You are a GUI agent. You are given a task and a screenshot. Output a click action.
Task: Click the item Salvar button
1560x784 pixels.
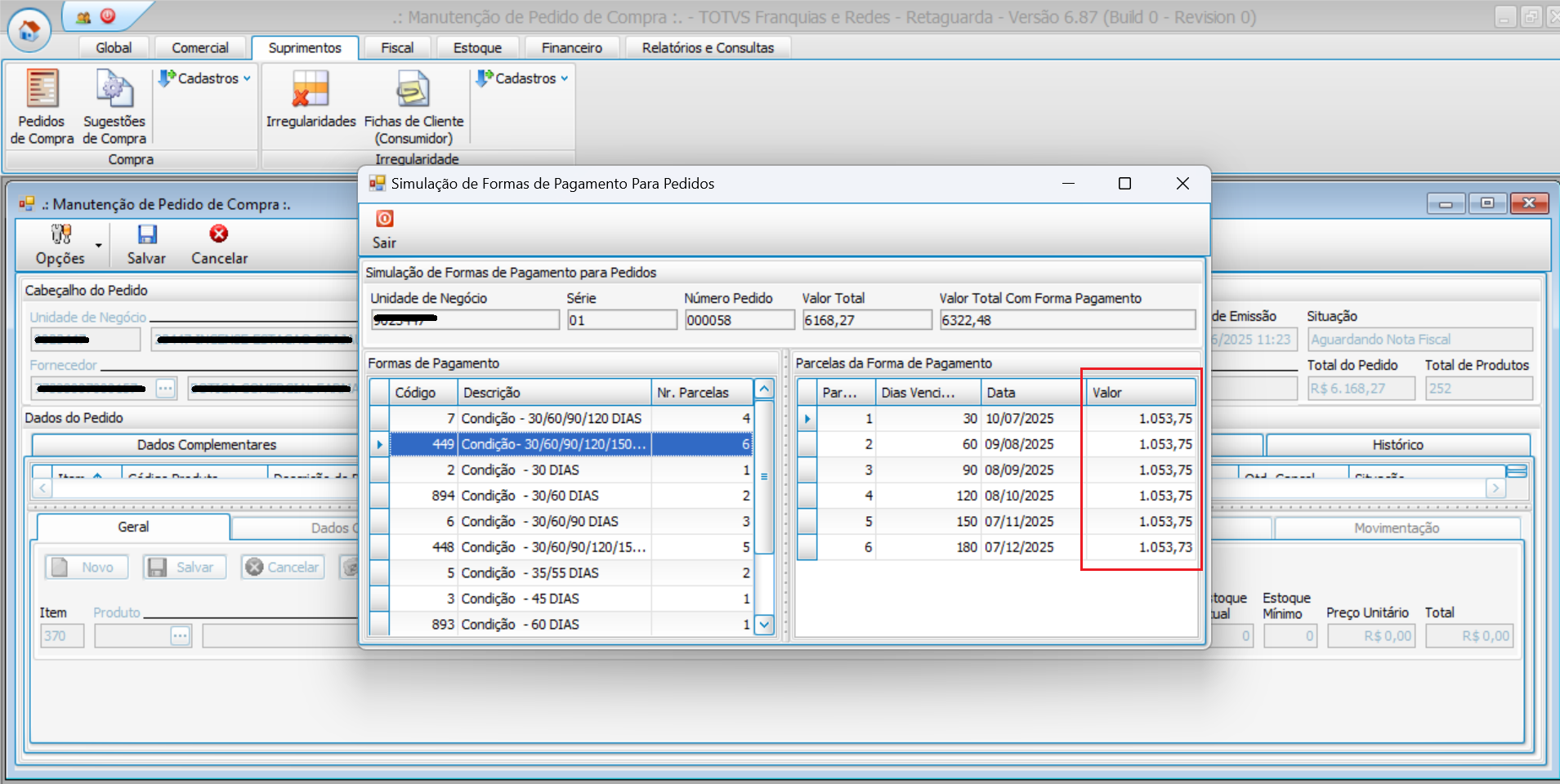tap(185, 567)
